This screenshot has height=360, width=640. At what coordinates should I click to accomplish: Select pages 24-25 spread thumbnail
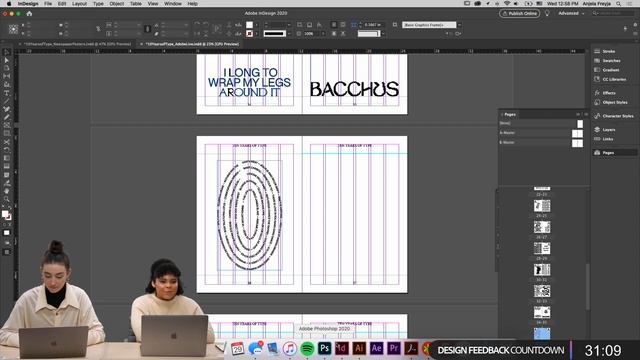tap(542, 206)
